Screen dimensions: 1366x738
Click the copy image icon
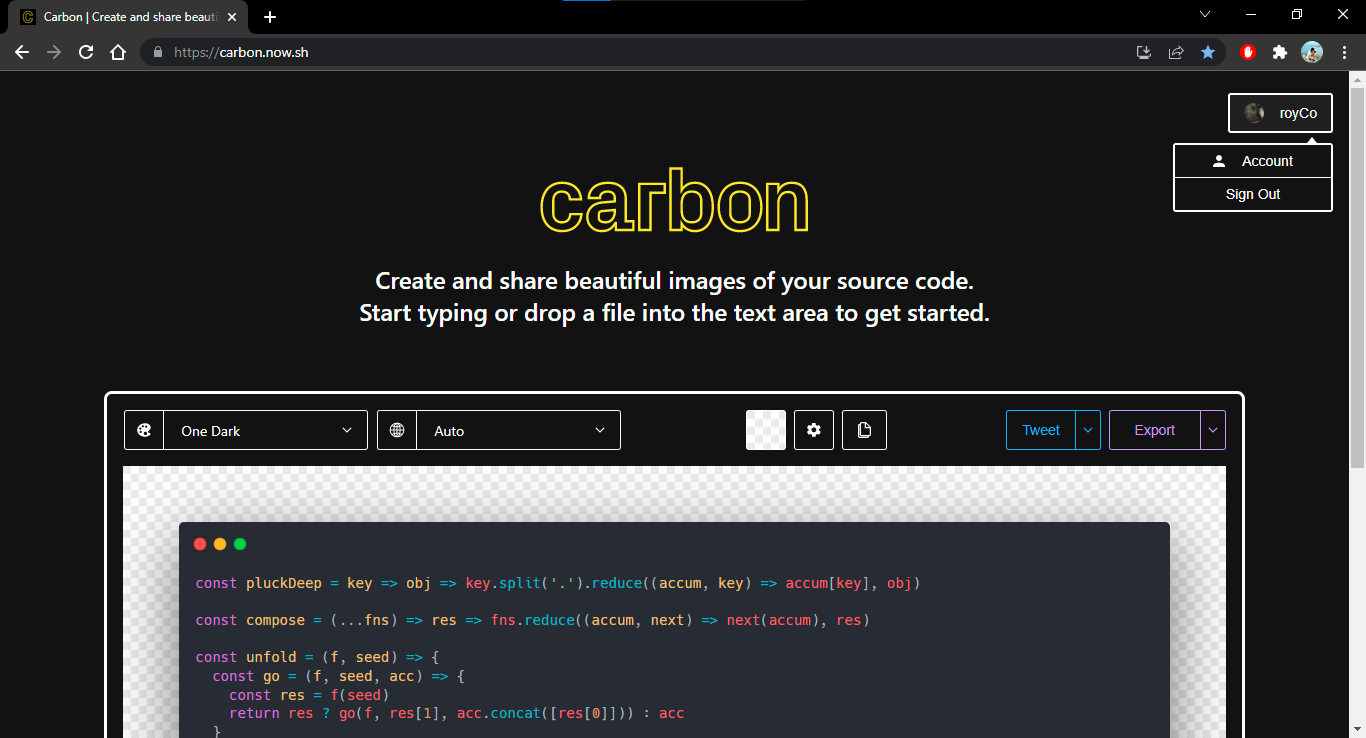[864, 430]
